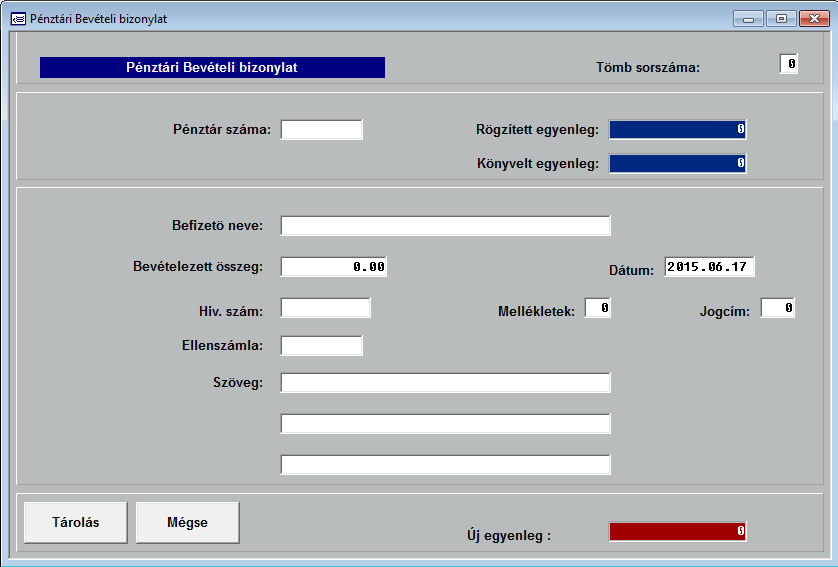Select the red Új egyenleg field

678,531
